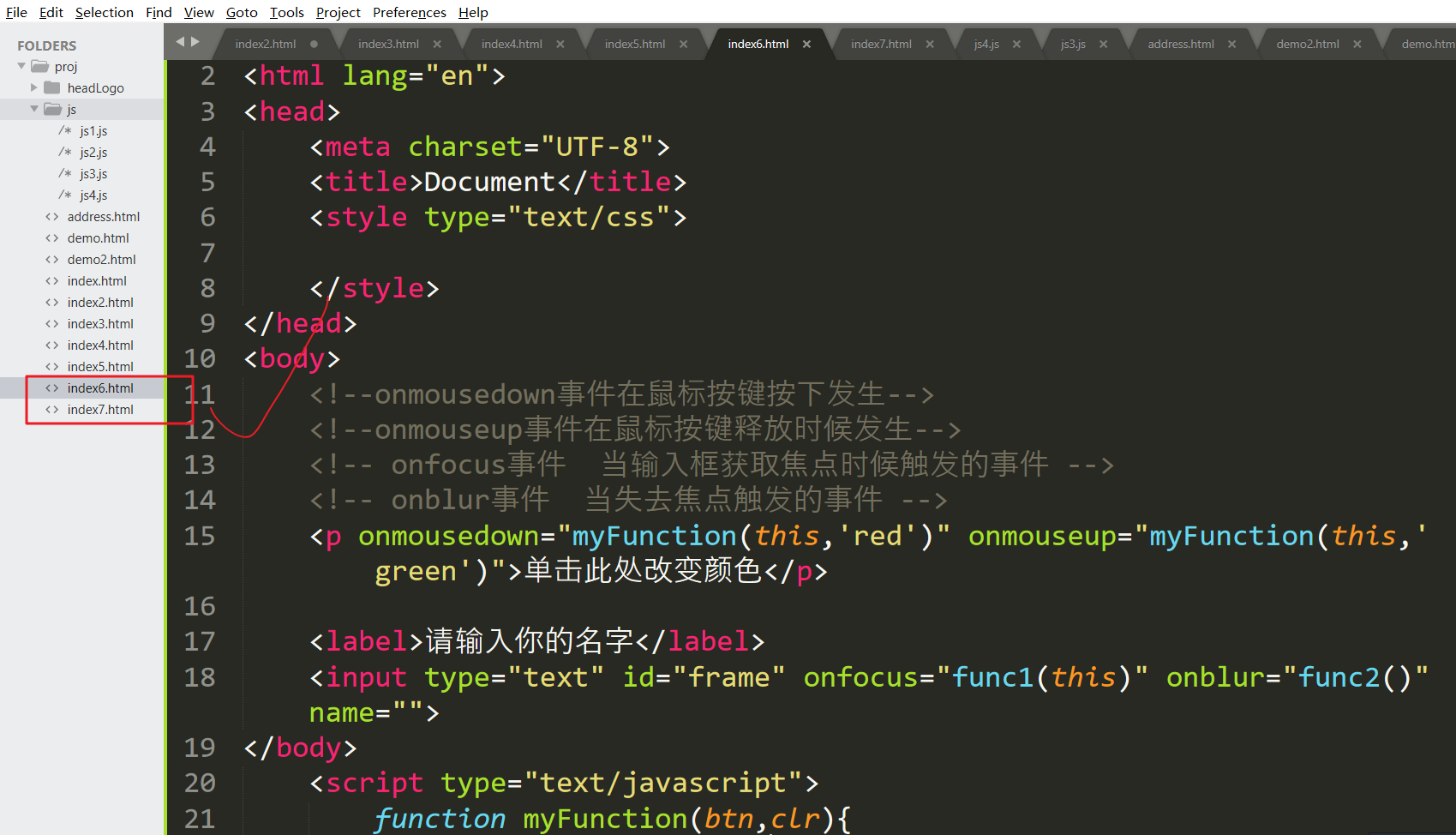Collapse the proj folder arrow
Viewport: 1456px width, 835px height.
21,66
